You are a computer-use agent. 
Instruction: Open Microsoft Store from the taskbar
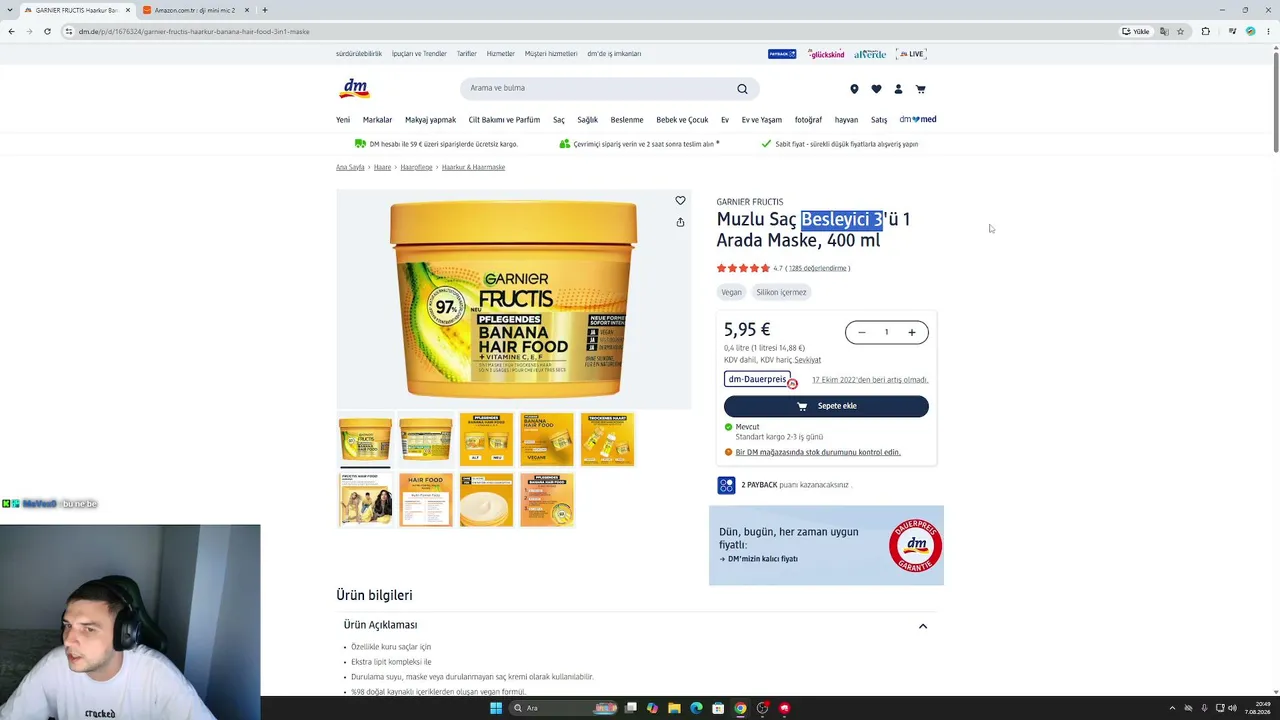(x=718, y=708)
